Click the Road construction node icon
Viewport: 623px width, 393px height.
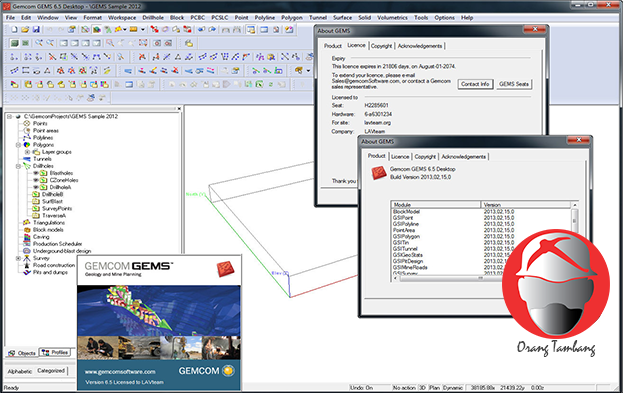pos(27,265)
